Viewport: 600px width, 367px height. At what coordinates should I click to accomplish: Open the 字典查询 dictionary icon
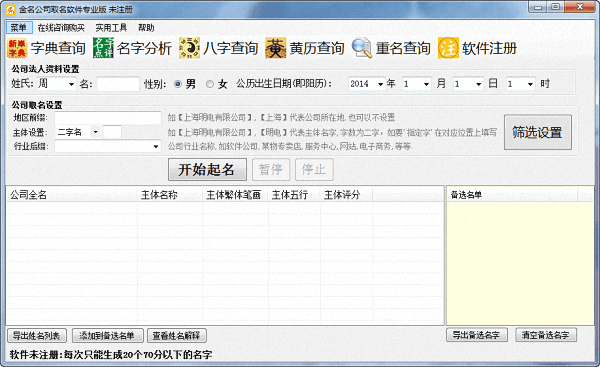point(17,48)
